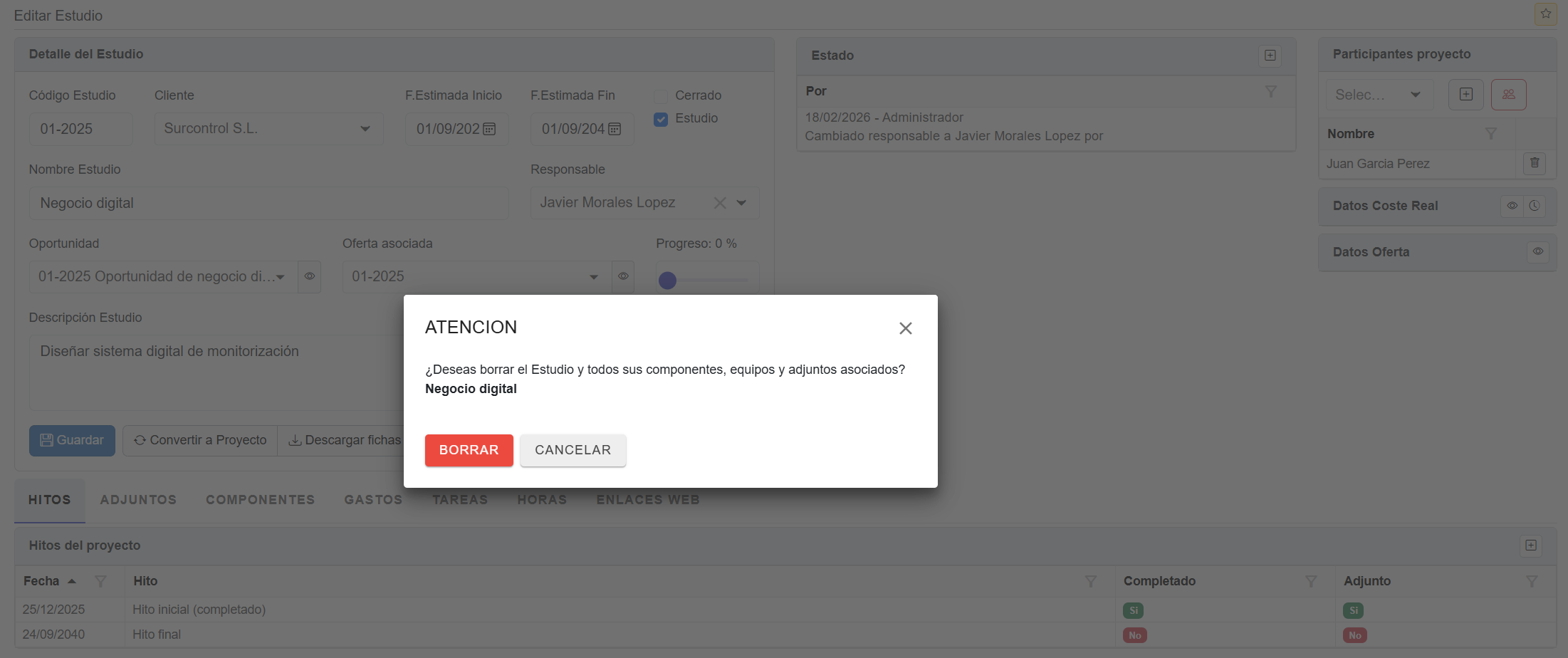Filter the Hito column
Image resolution: width=1568 pixels, height=658 pixels.
pos(1090,581)
